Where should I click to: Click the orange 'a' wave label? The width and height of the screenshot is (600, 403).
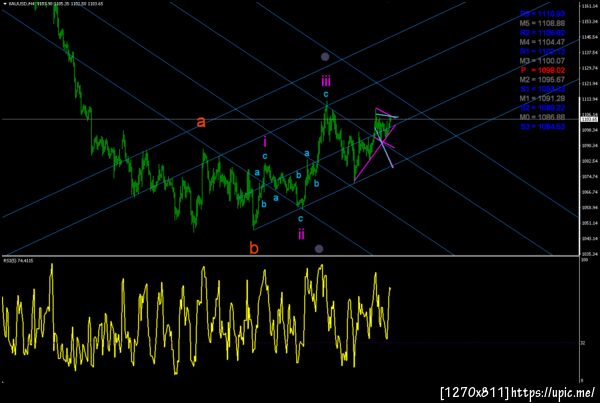coord(201,122)
